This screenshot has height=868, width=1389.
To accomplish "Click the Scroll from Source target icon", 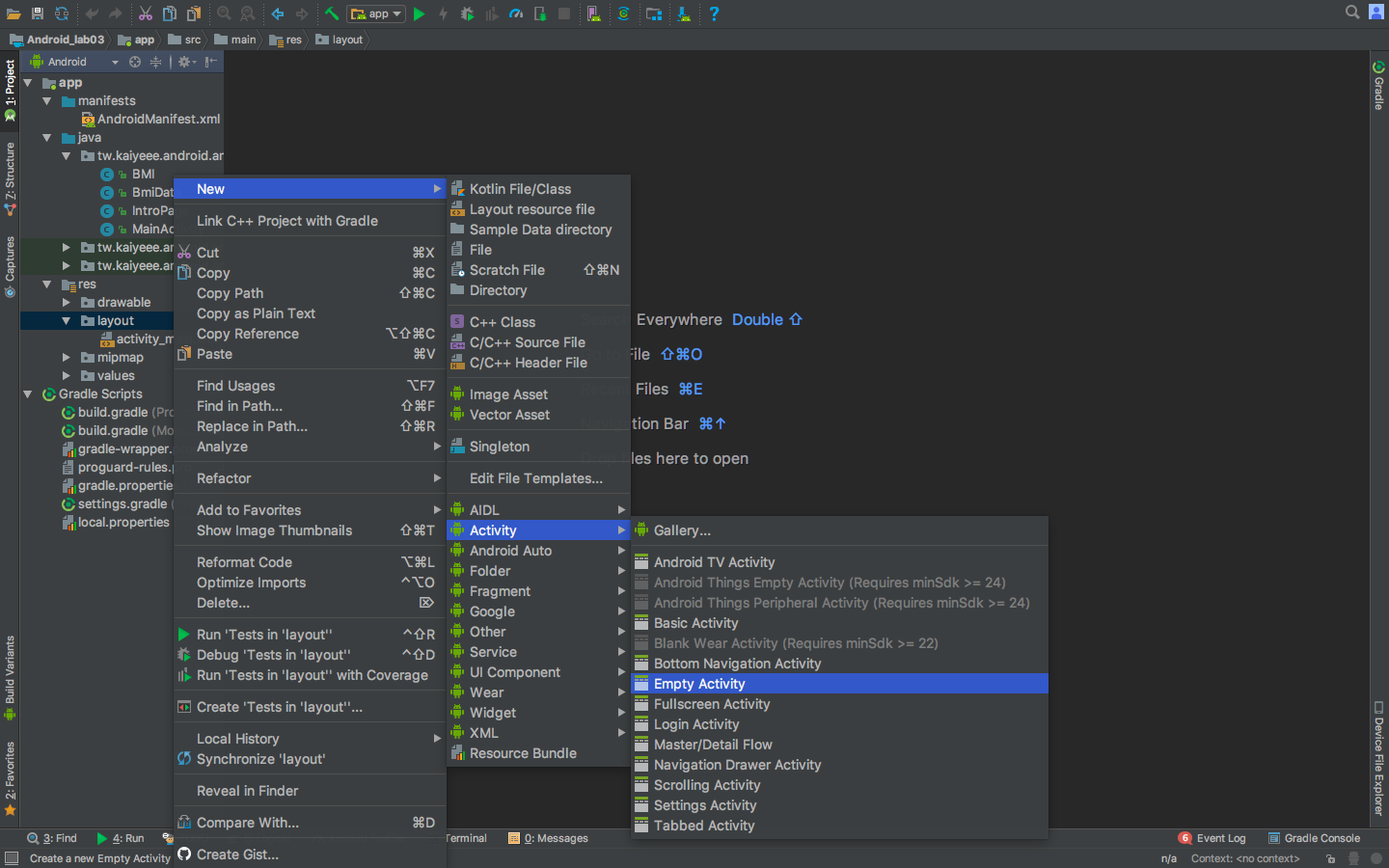I will [x=135, y=62].
